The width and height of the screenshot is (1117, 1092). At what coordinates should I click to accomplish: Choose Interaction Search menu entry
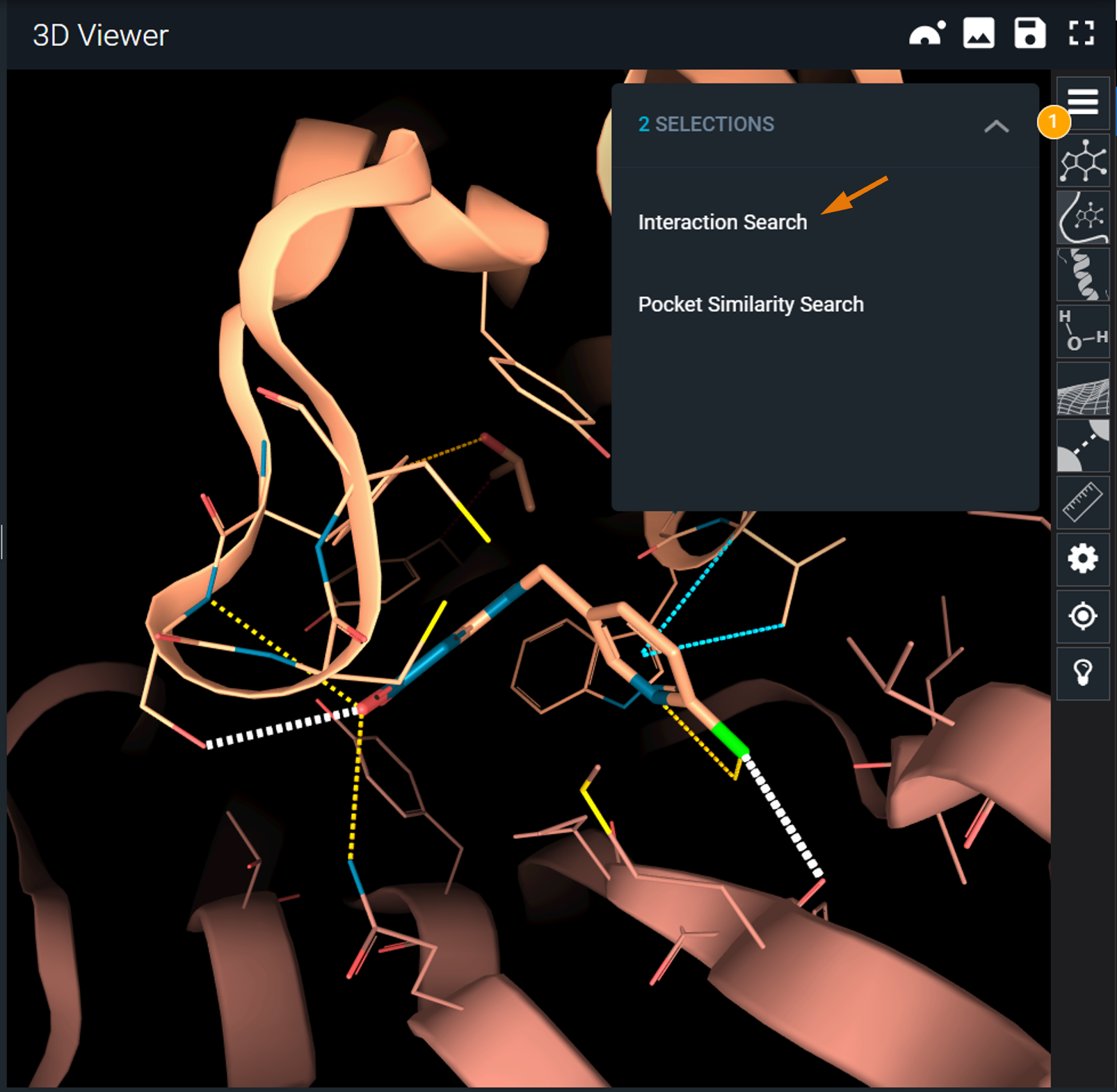[723, 223]
